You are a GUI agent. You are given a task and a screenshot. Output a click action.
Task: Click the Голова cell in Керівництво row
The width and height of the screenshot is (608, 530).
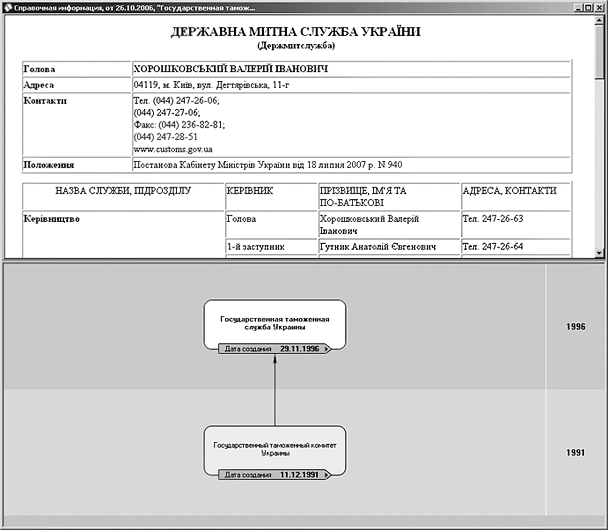tap(271, 224)
